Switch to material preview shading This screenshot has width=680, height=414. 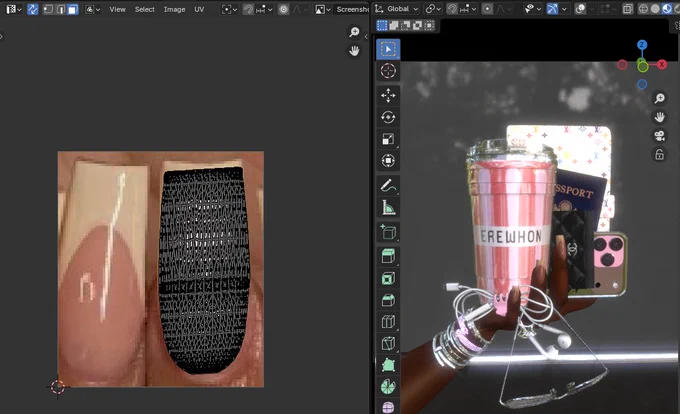point(667,9)
